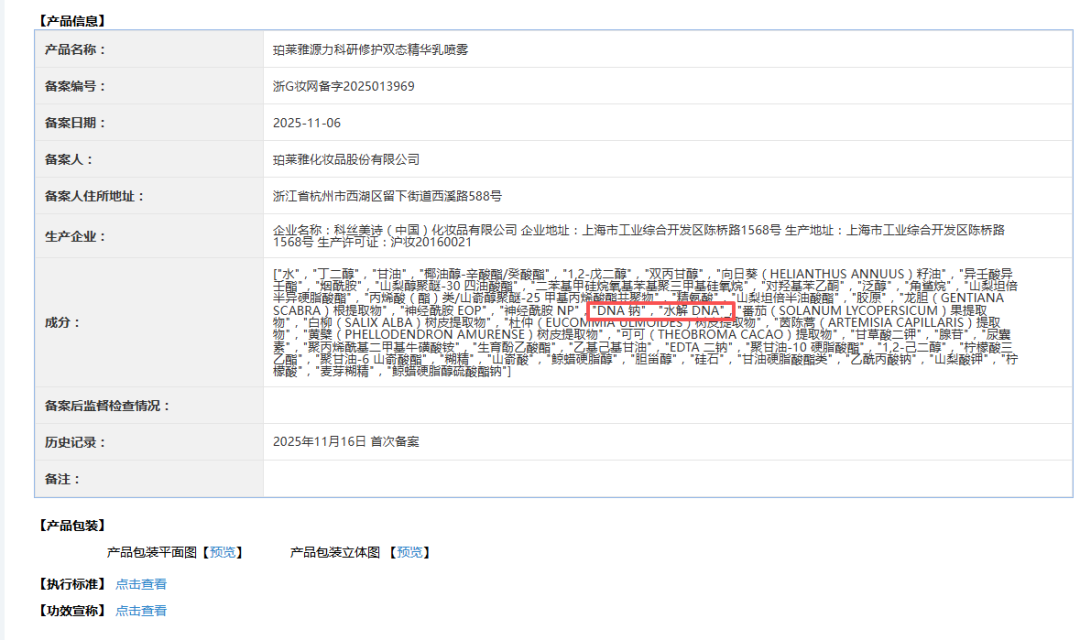Click the filing date 2025-11-06
This screenshot has width=1080, height=640.
(x=307, y=123)
